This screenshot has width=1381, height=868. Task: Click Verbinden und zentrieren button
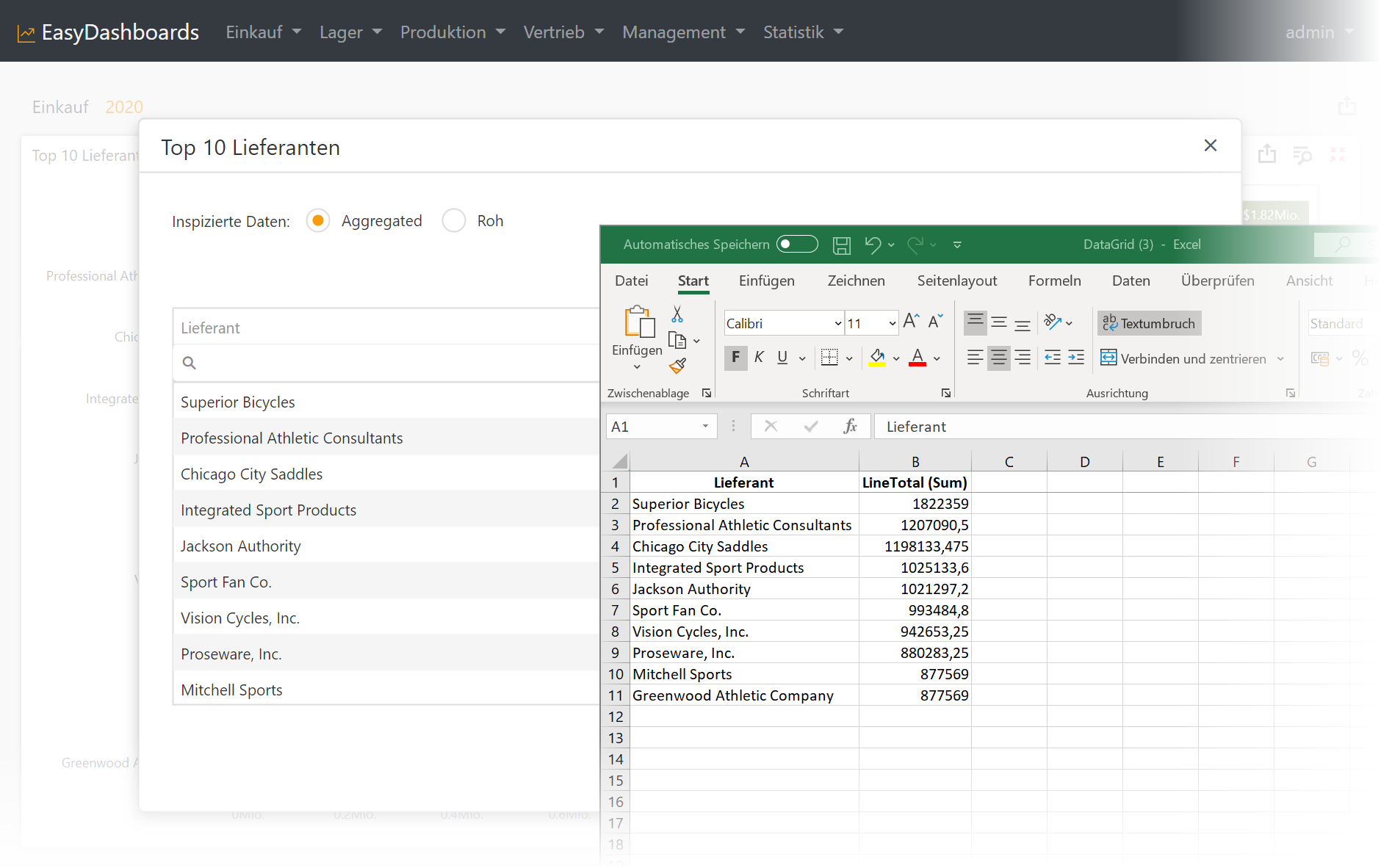pos(1184,358)
